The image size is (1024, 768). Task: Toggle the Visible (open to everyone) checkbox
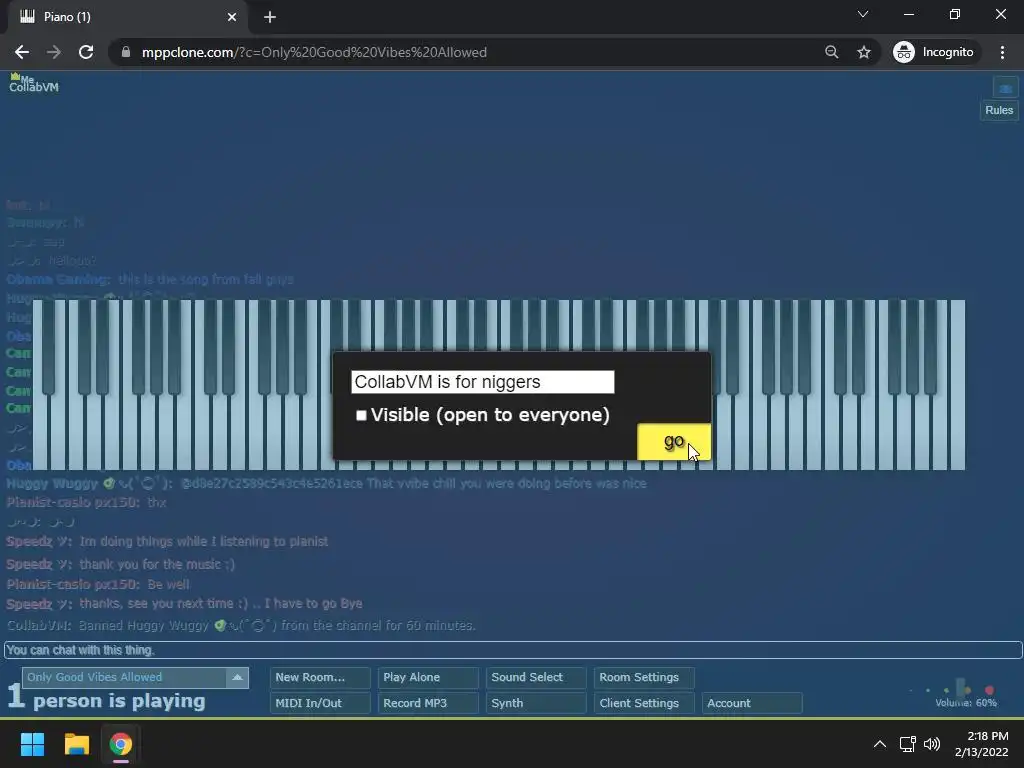361,415
